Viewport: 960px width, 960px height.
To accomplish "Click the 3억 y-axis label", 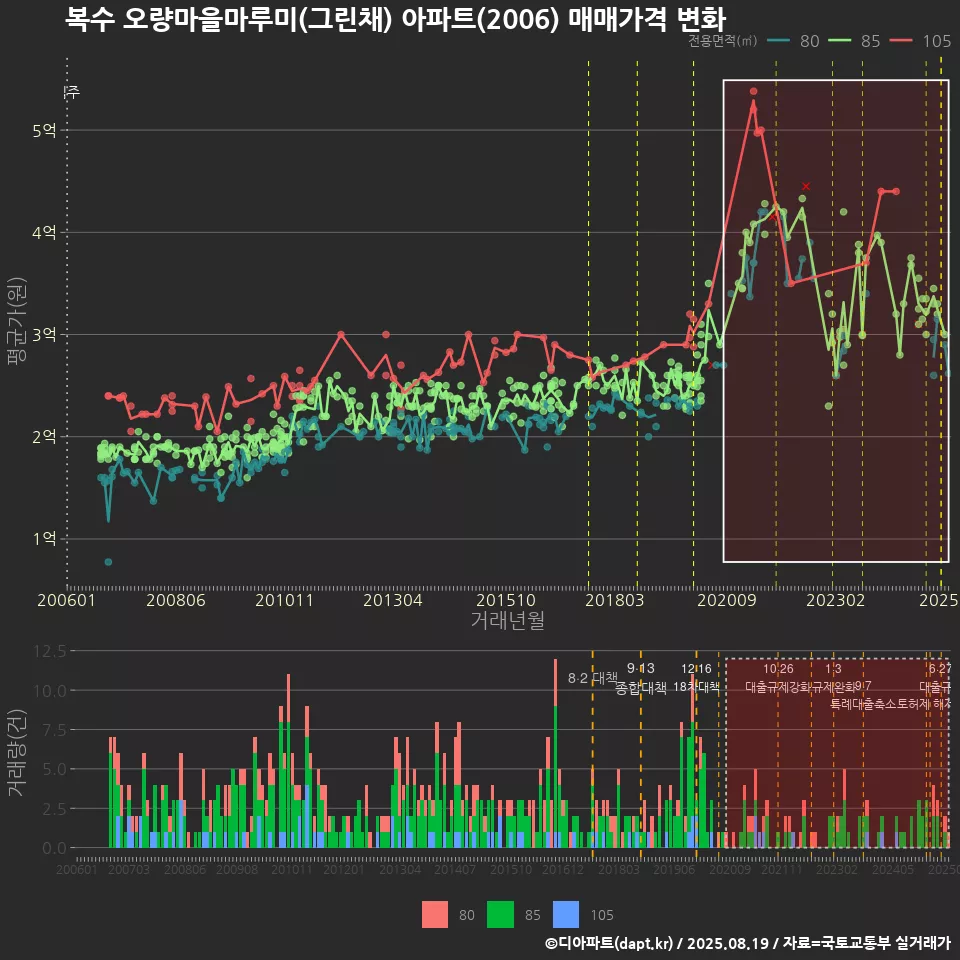I will 44,335.
